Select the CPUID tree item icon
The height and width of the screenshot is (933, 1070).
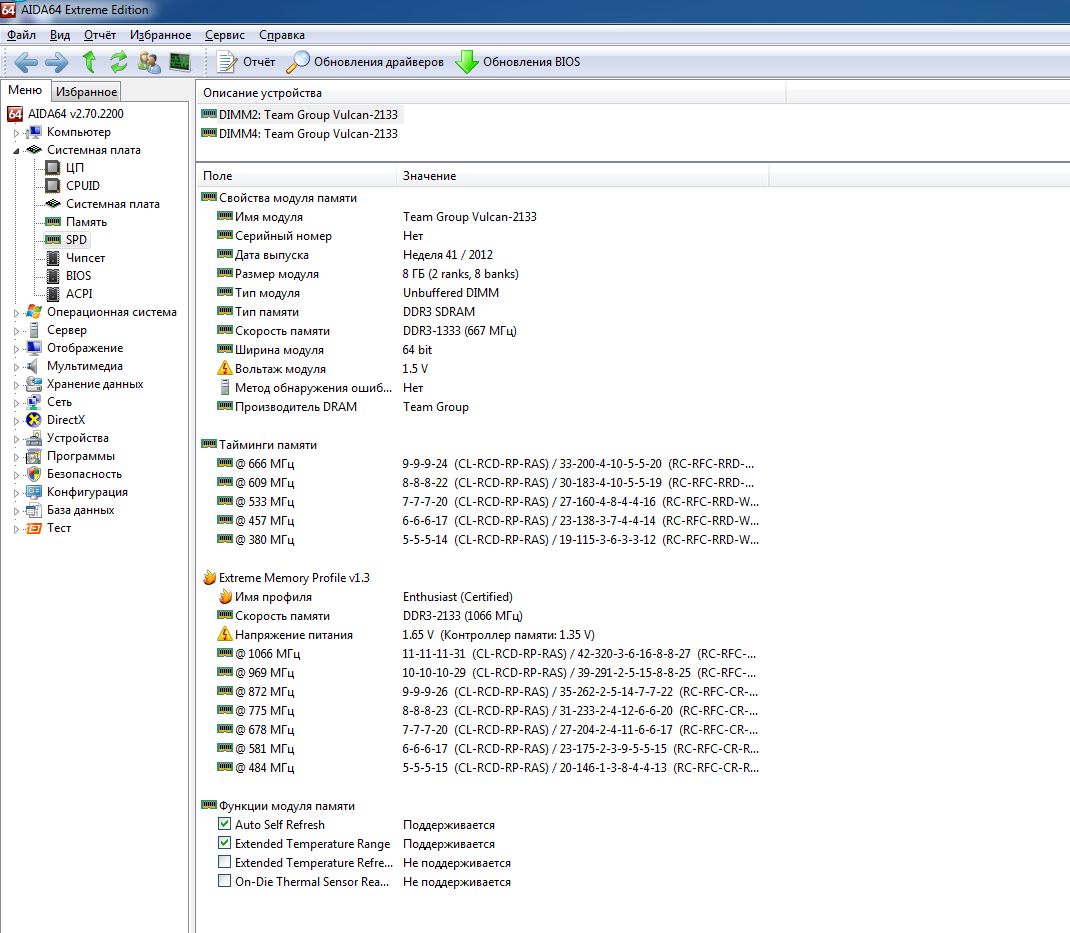53,186
